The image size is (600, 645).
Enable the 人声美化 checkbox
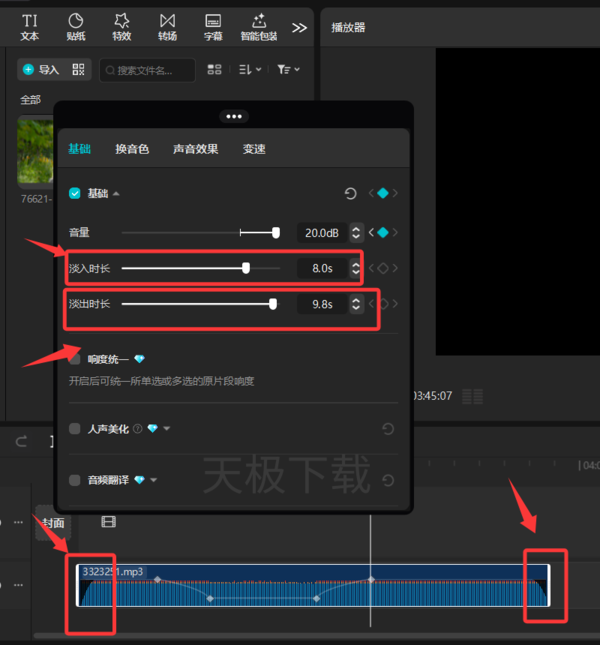click(x=75, y=429)
